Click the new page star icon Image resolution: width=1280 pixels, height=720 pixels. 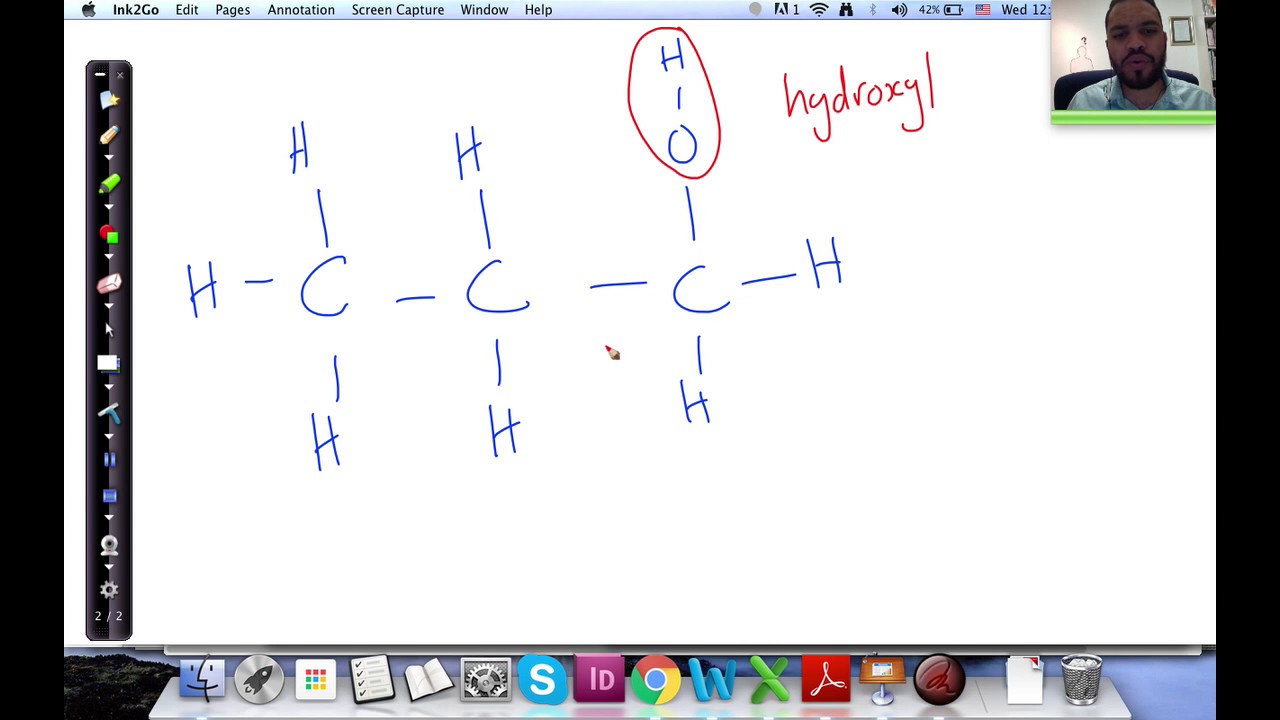[109, 99]
